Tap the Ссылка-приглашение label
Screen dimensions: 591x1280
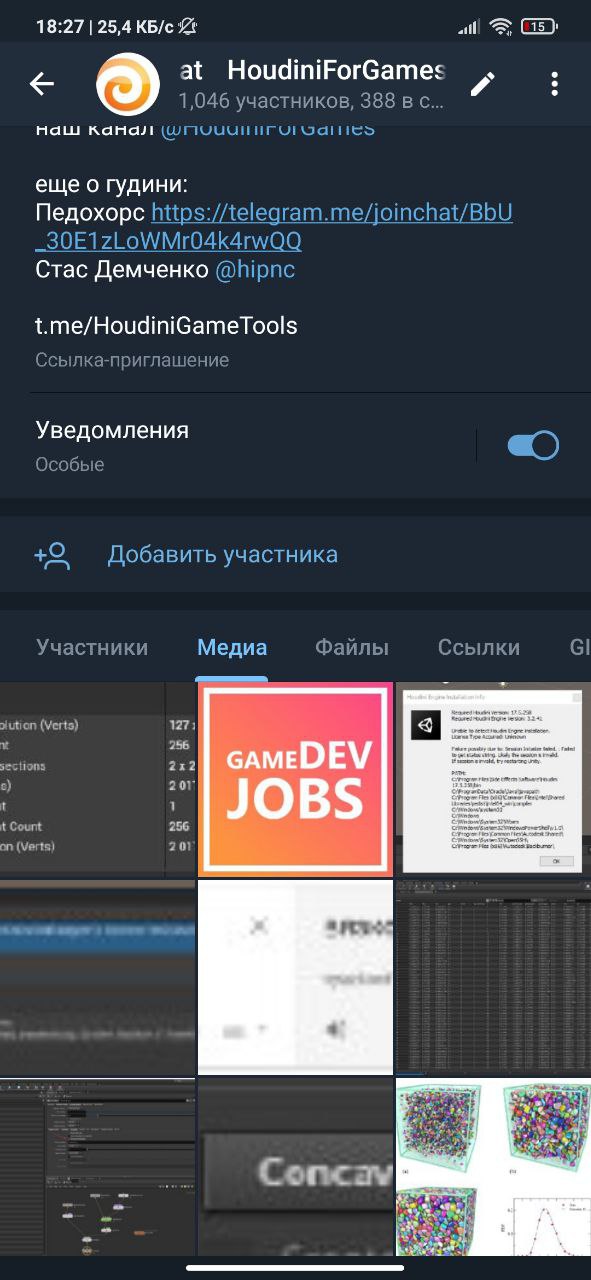coord(132,360)
